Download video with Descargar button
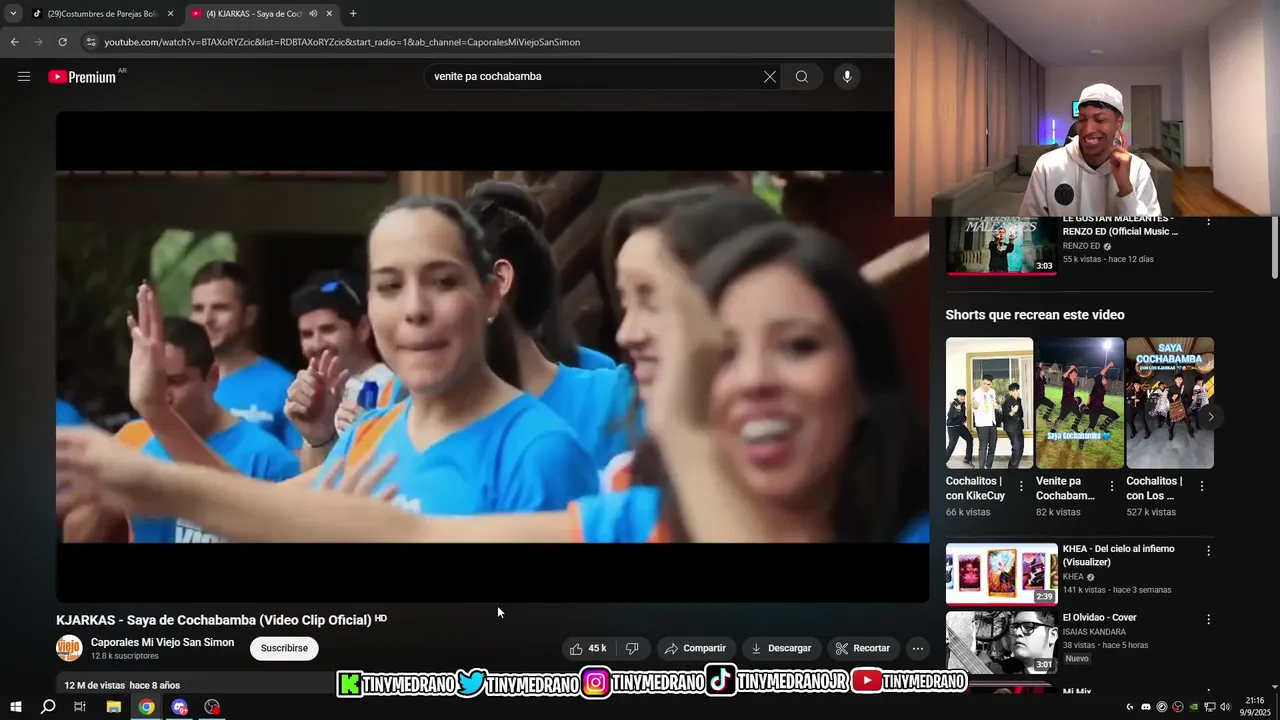 pos(781,648)
